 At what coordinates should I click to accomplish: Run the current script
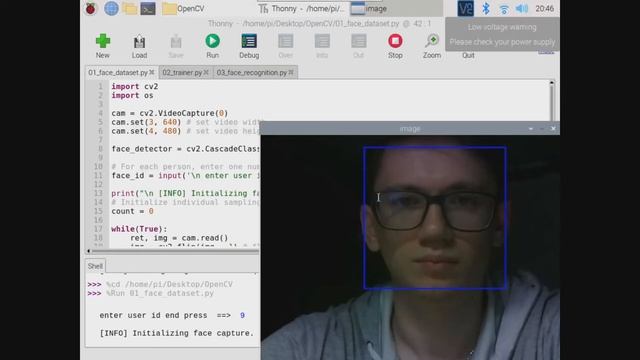pos(212,46)
